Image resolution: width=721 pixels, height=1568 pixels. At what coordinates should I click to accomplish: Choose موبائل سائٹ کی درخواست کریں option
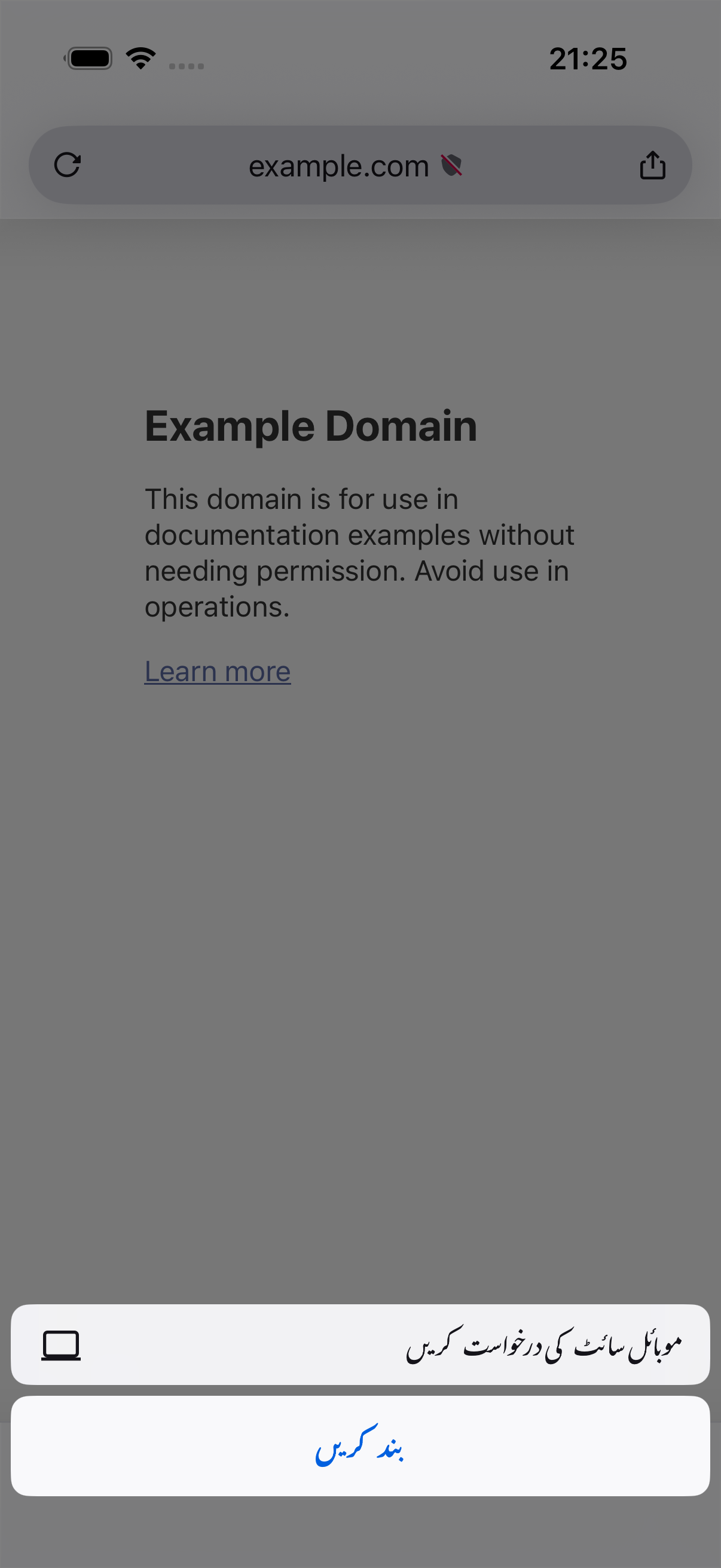(x=360, y=1344)
